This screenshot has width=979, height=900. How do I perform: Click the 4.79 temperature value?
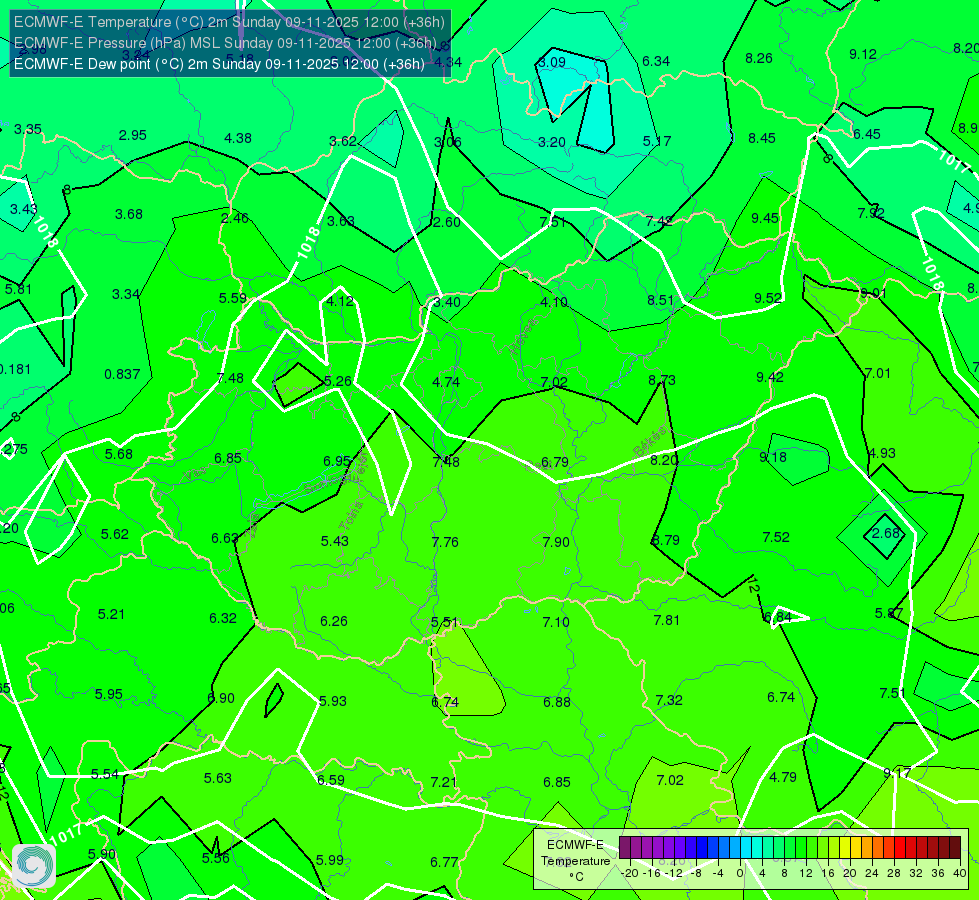coord(783,777)
